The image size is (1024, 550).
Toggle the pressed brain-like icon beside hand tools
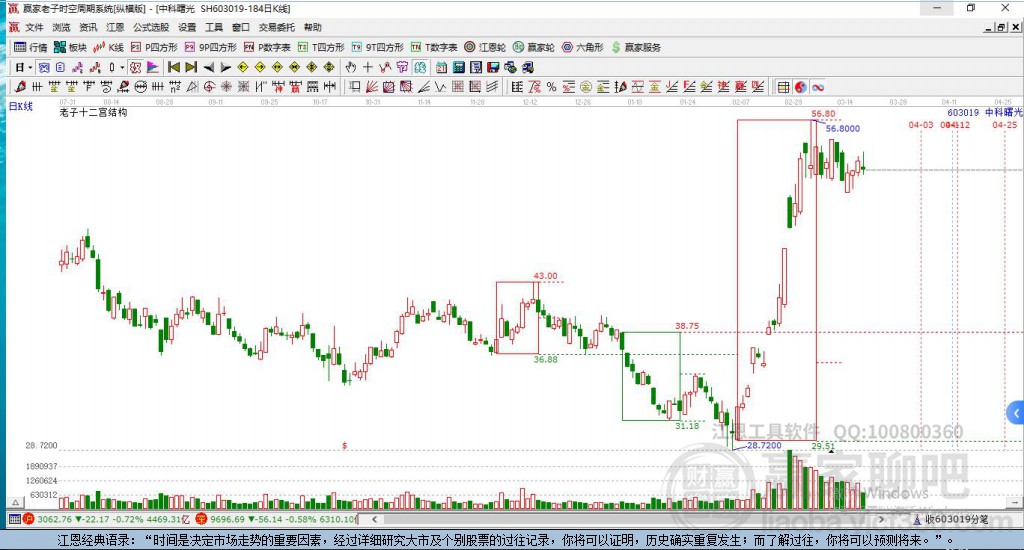419,67
